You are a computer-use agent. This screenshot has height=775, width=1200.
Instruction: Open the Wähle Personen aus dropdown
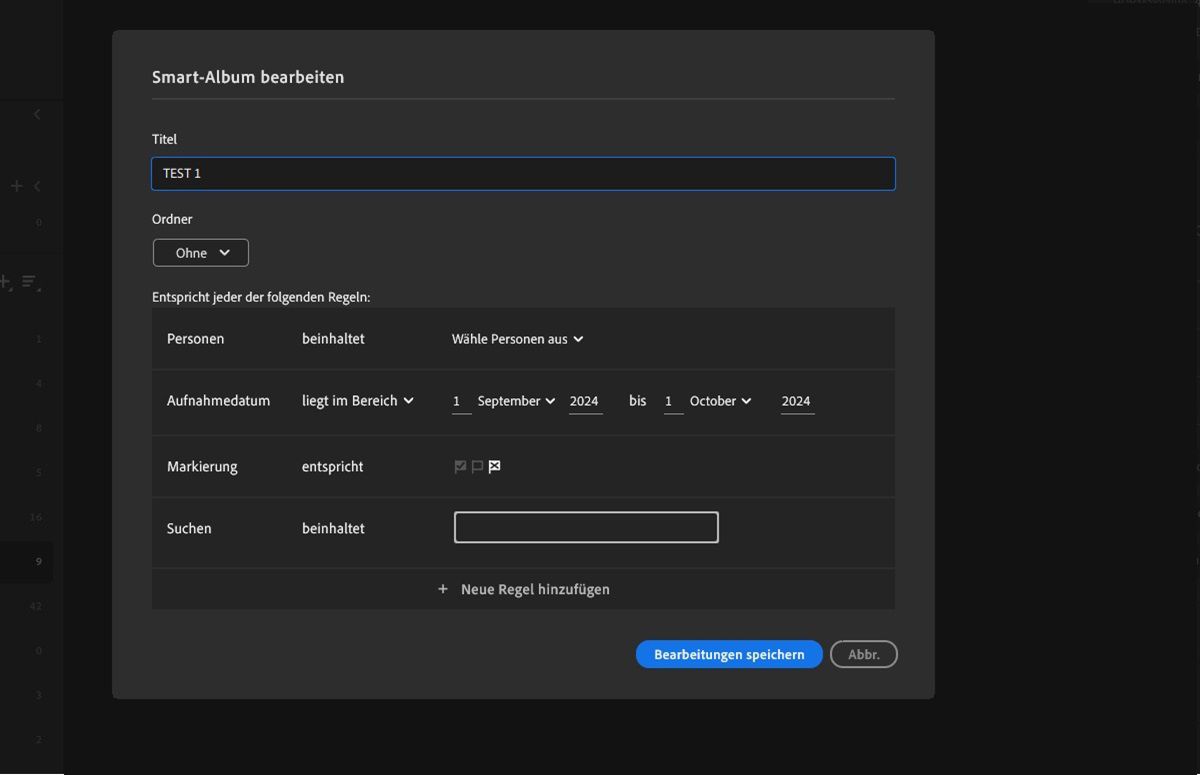click(x=517, y=339)
